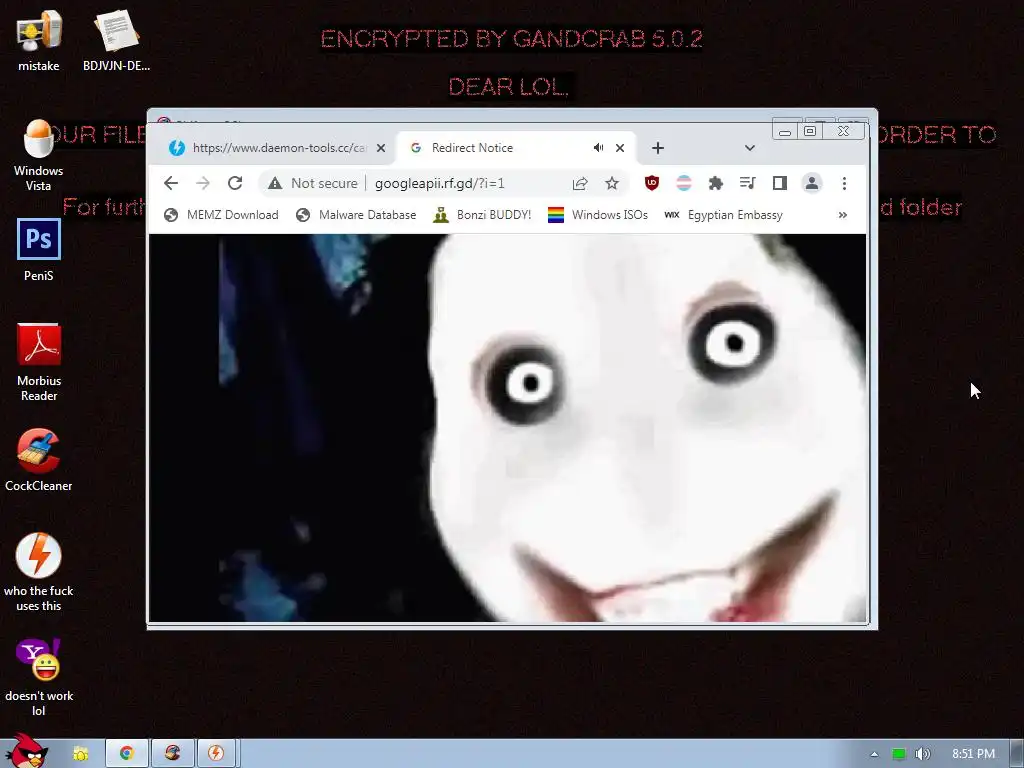1024x768 pixels.
Task: Click the Not secure warning triangle icon
Action: pyautogui.click(x=275, y=184)
